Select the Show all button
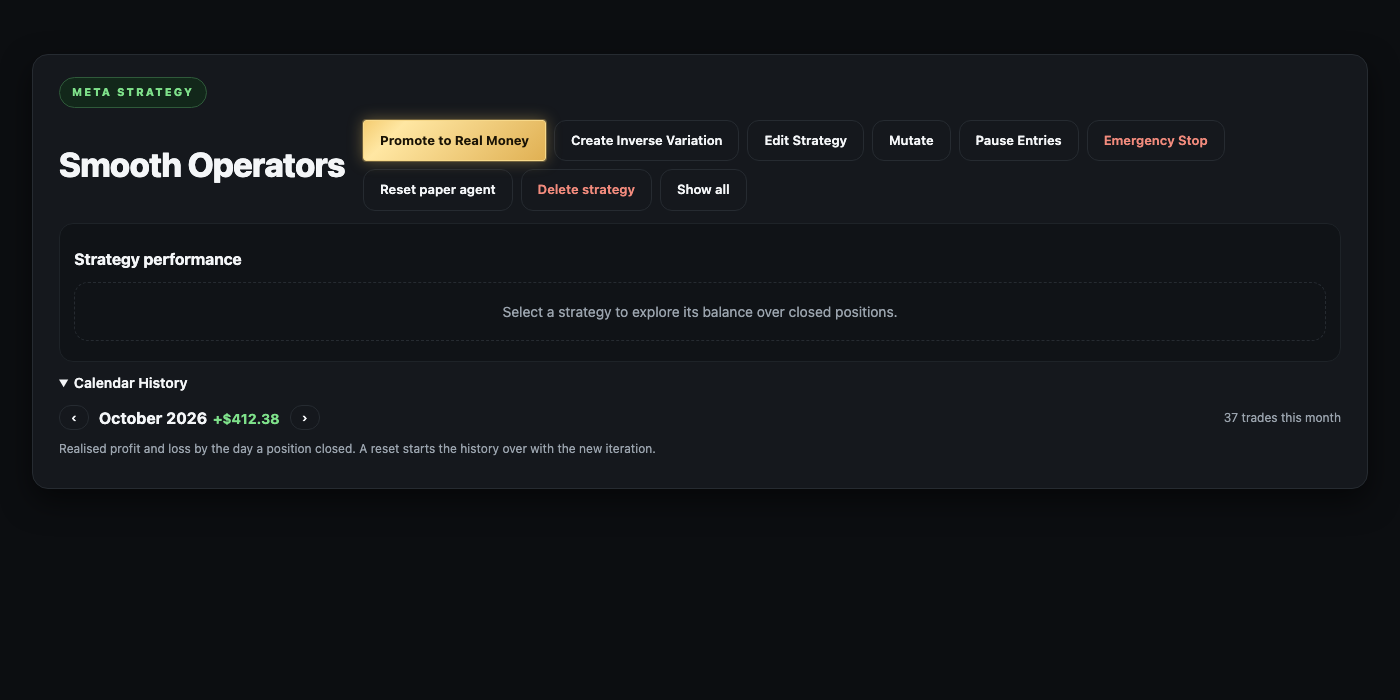The image size is (1400, 700). (703, 190)
